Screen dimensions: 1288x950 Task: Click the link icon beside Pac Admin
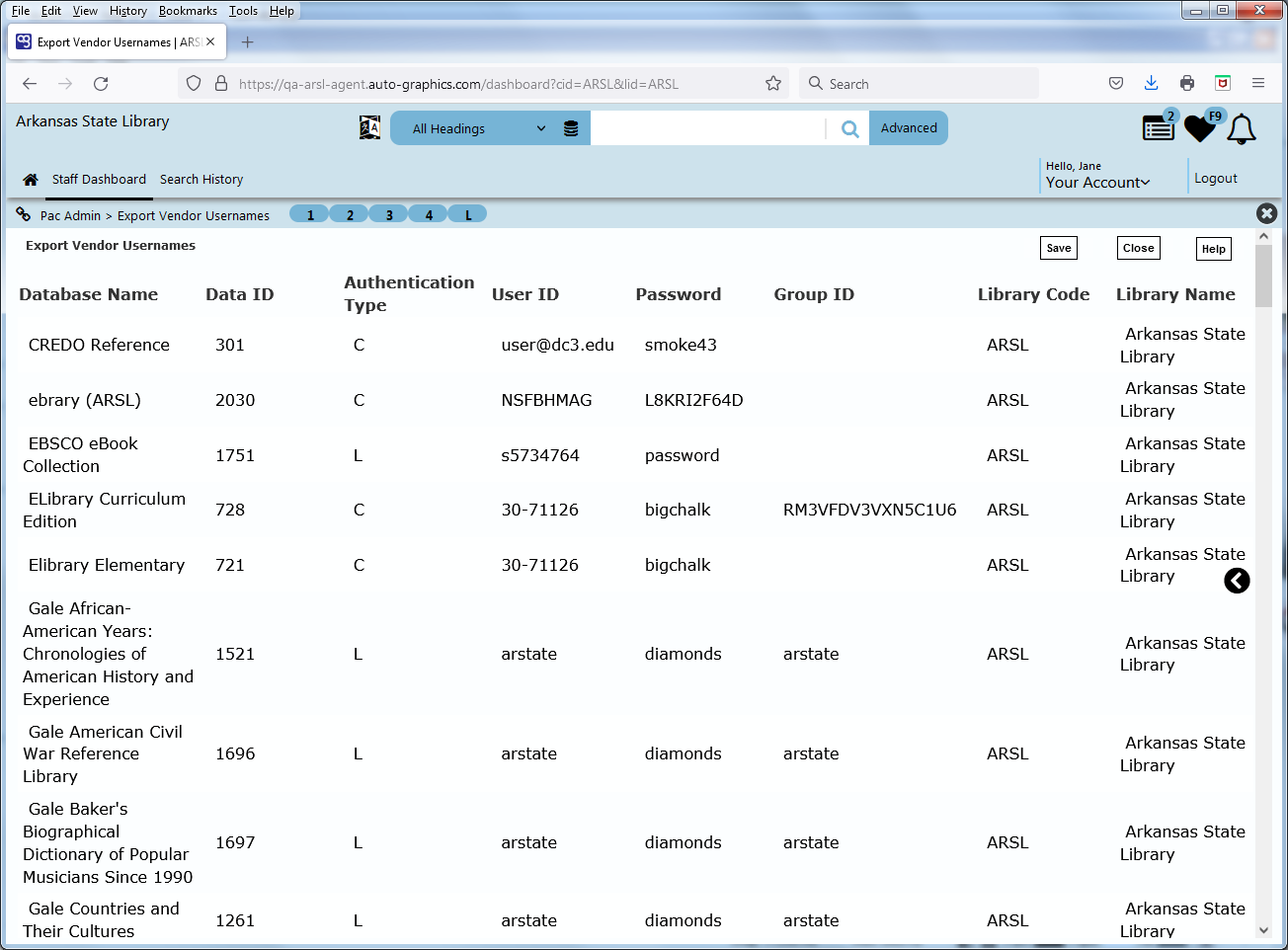24,214
